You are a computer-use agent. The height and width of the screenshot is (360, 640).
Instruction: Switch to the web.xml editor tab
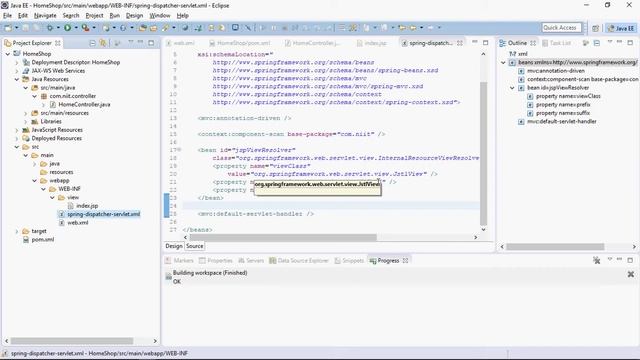[180, 43]
